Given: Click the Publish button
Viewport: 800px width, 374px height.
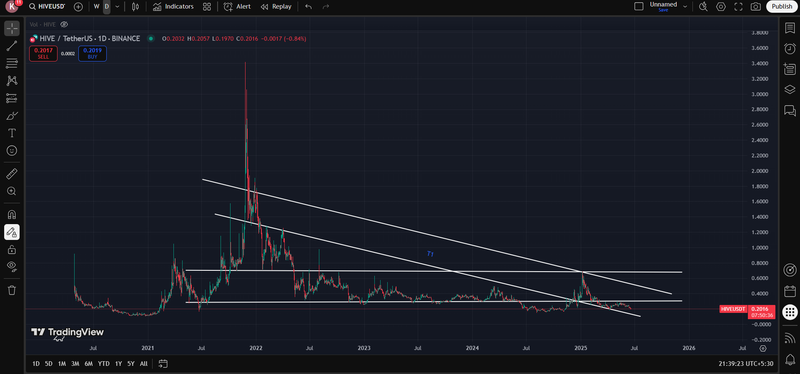Looking at the screenshot, I should point(781,7).
